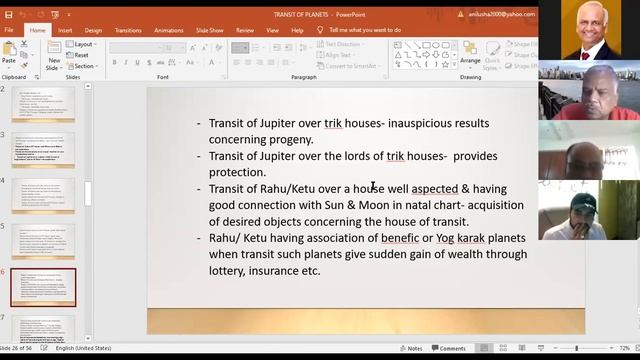
Task: Switch to the Transitions tab
Action: click(128, 30)
